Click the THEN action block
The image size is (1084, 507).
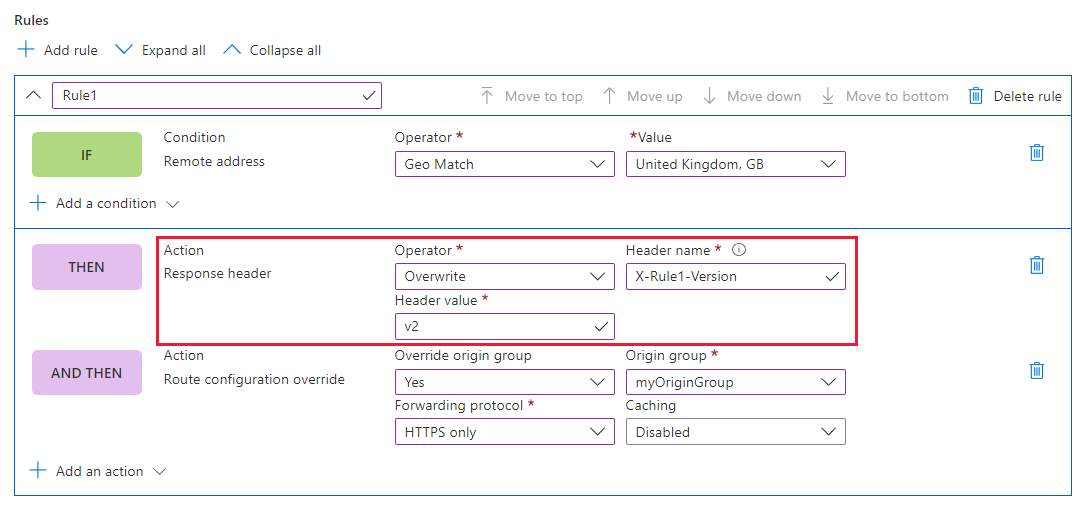pyautogui.click(x=86, y=267)
